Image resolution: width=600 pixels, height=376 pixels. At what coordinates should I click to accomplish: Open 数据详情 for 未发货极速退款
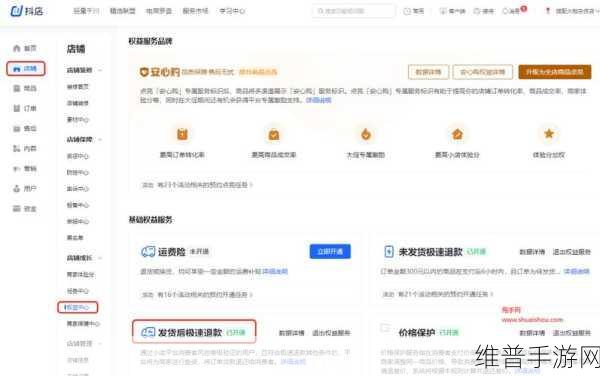(532, 252)
